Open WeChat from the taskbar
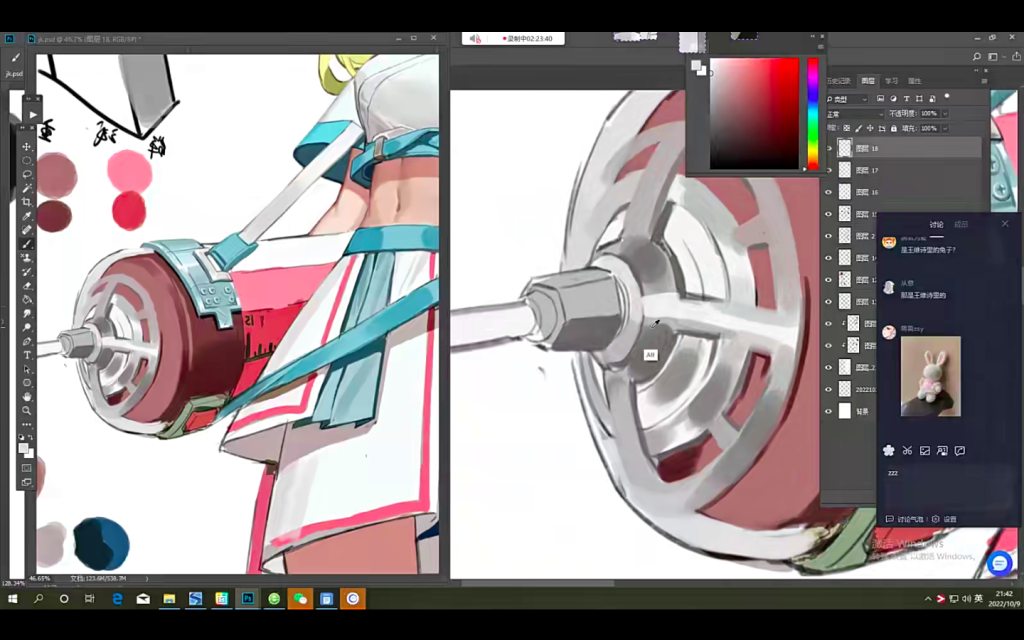Screen dimensions: 1024x640 click(x=299, y=598)
